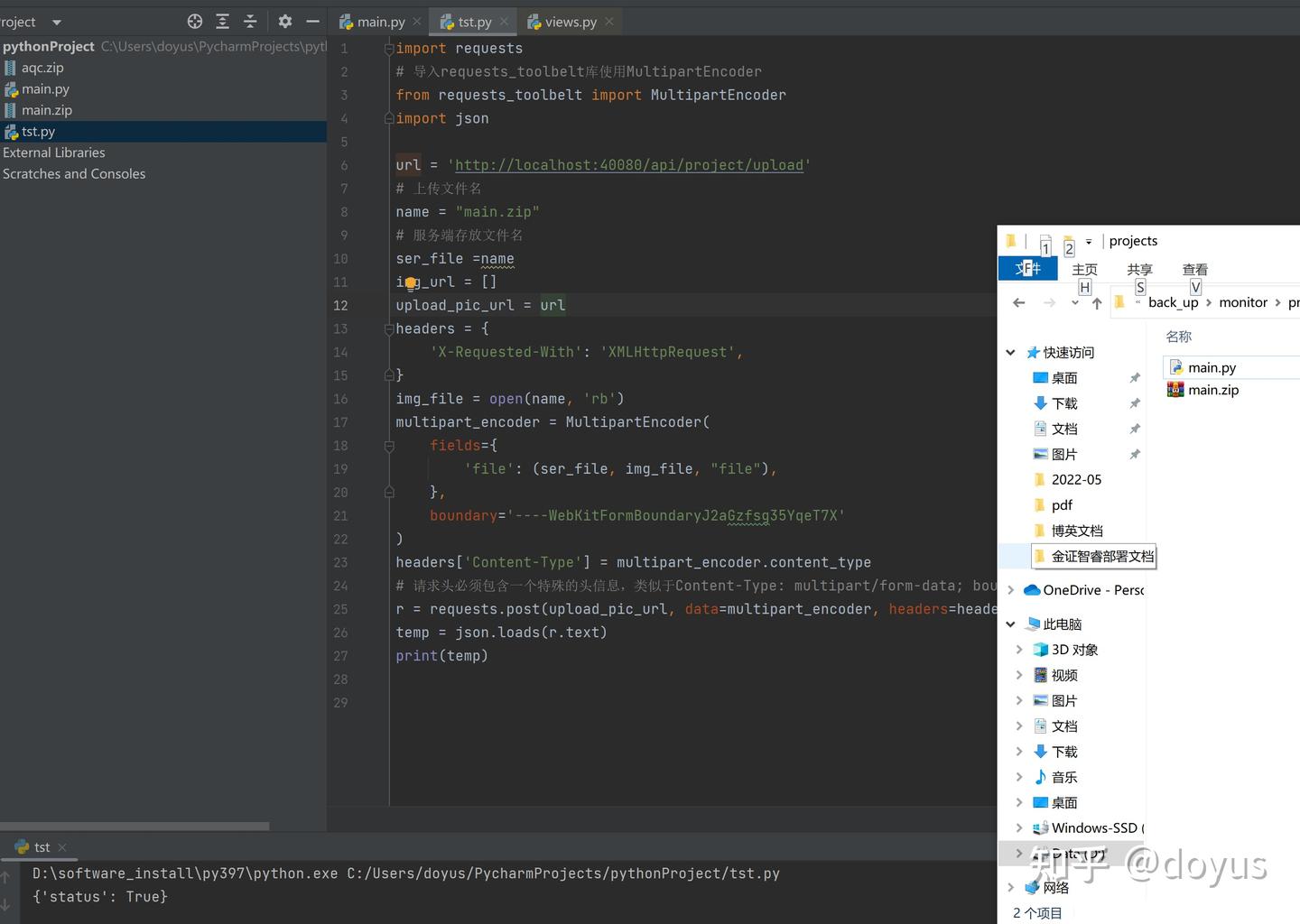Click the intention lightbulb on line 11
The height and width of the screenshot is (924, 1300).
[410, 283]
